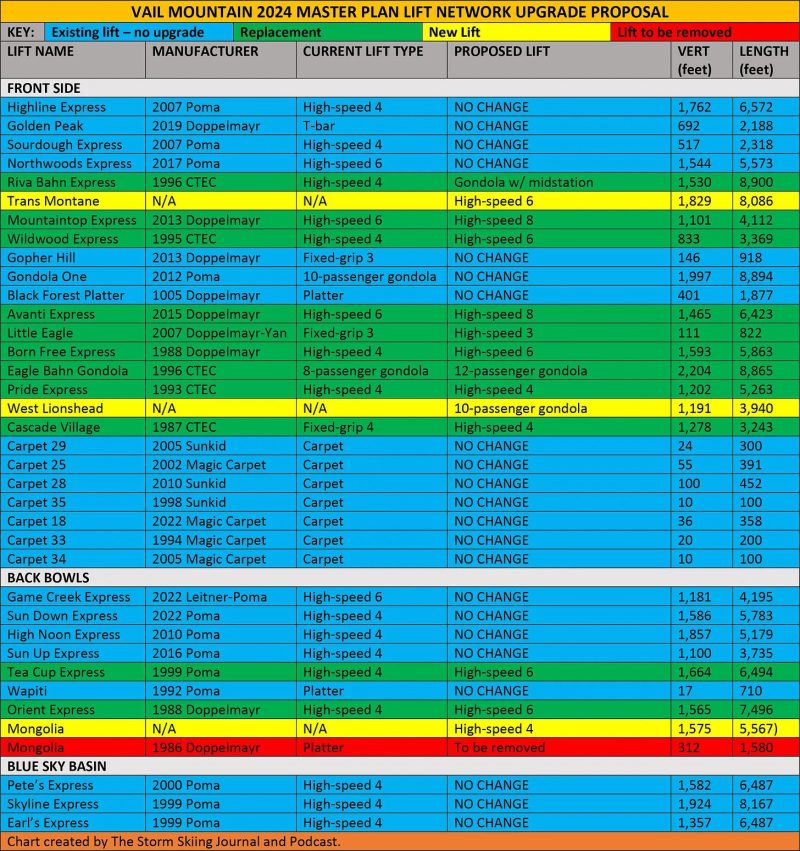Viewport: 800px width, 851px height.
Task: Select the 'West Lionshead' lift name
Action: tap(55, 408)
